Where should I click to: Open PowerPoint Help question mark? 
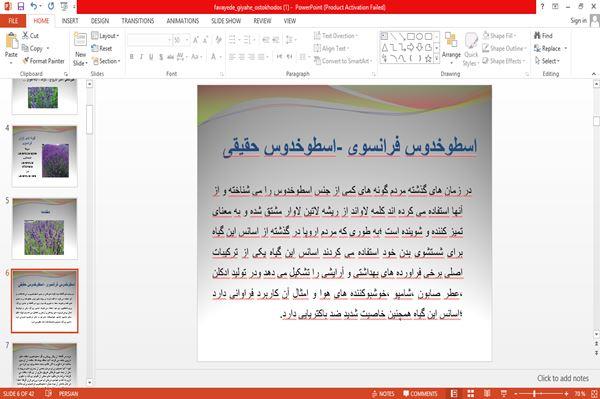(542, 7)
